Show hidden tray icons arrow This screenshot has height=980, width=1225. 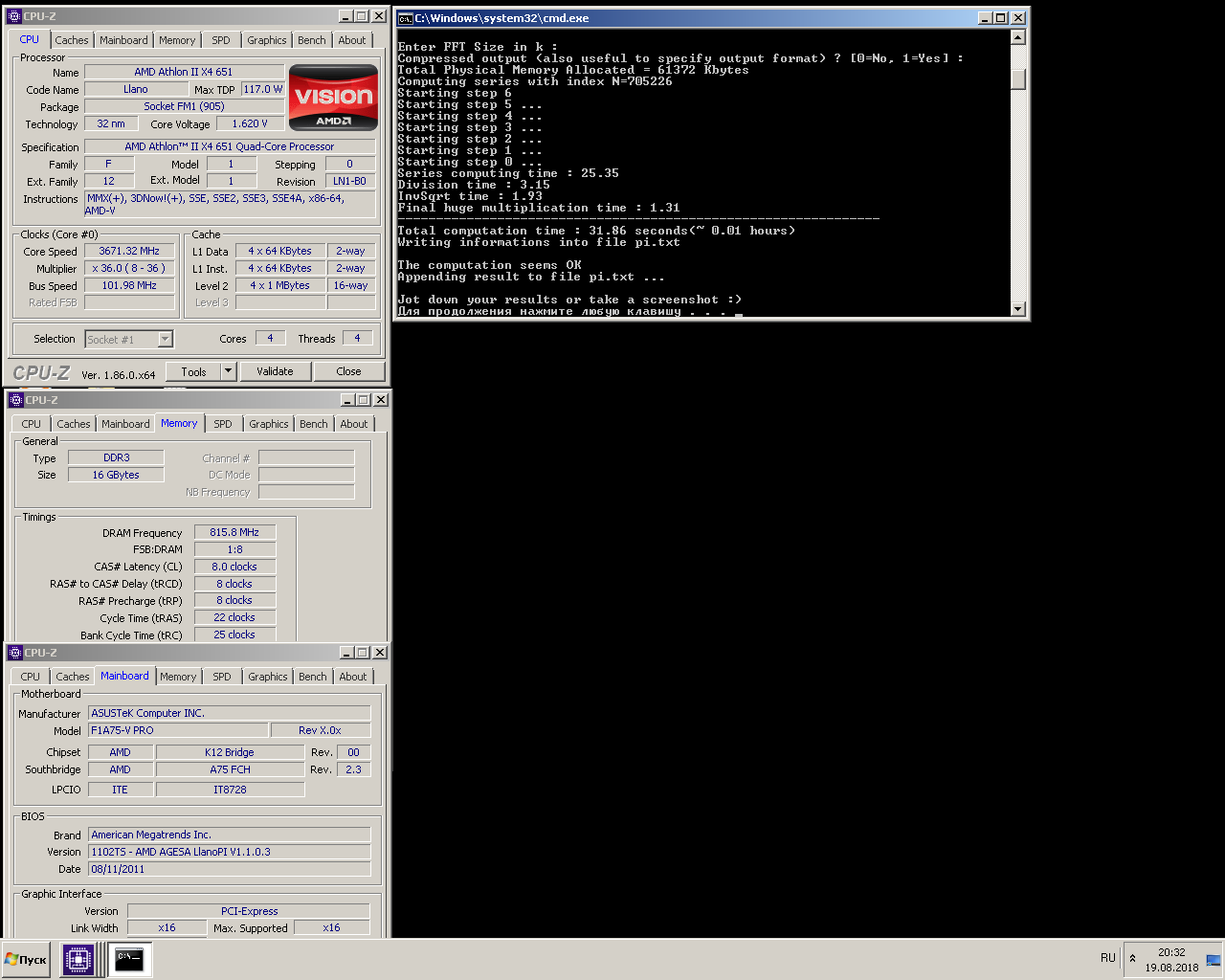pyautogui.click(x=1132, y=958)
